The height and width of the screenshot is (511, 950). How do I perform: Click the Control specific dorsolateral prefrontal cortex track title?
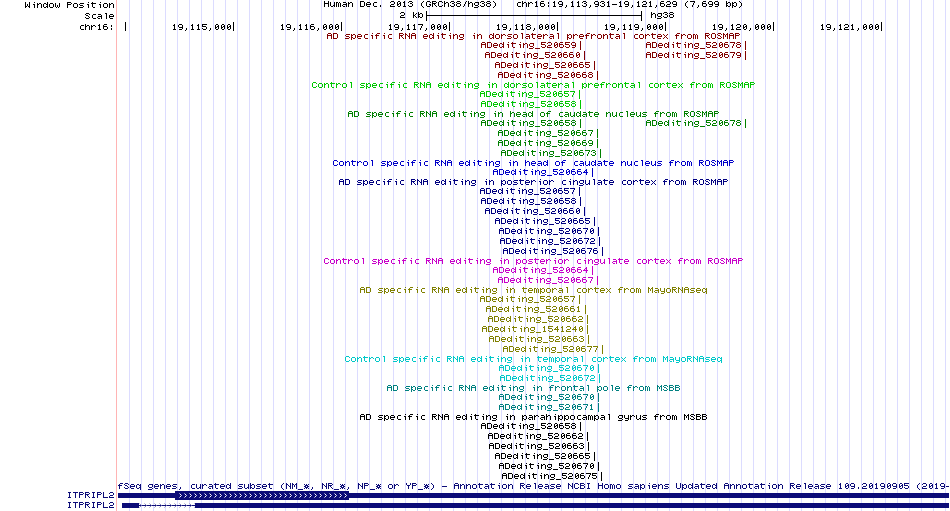[x=533, y=85]
